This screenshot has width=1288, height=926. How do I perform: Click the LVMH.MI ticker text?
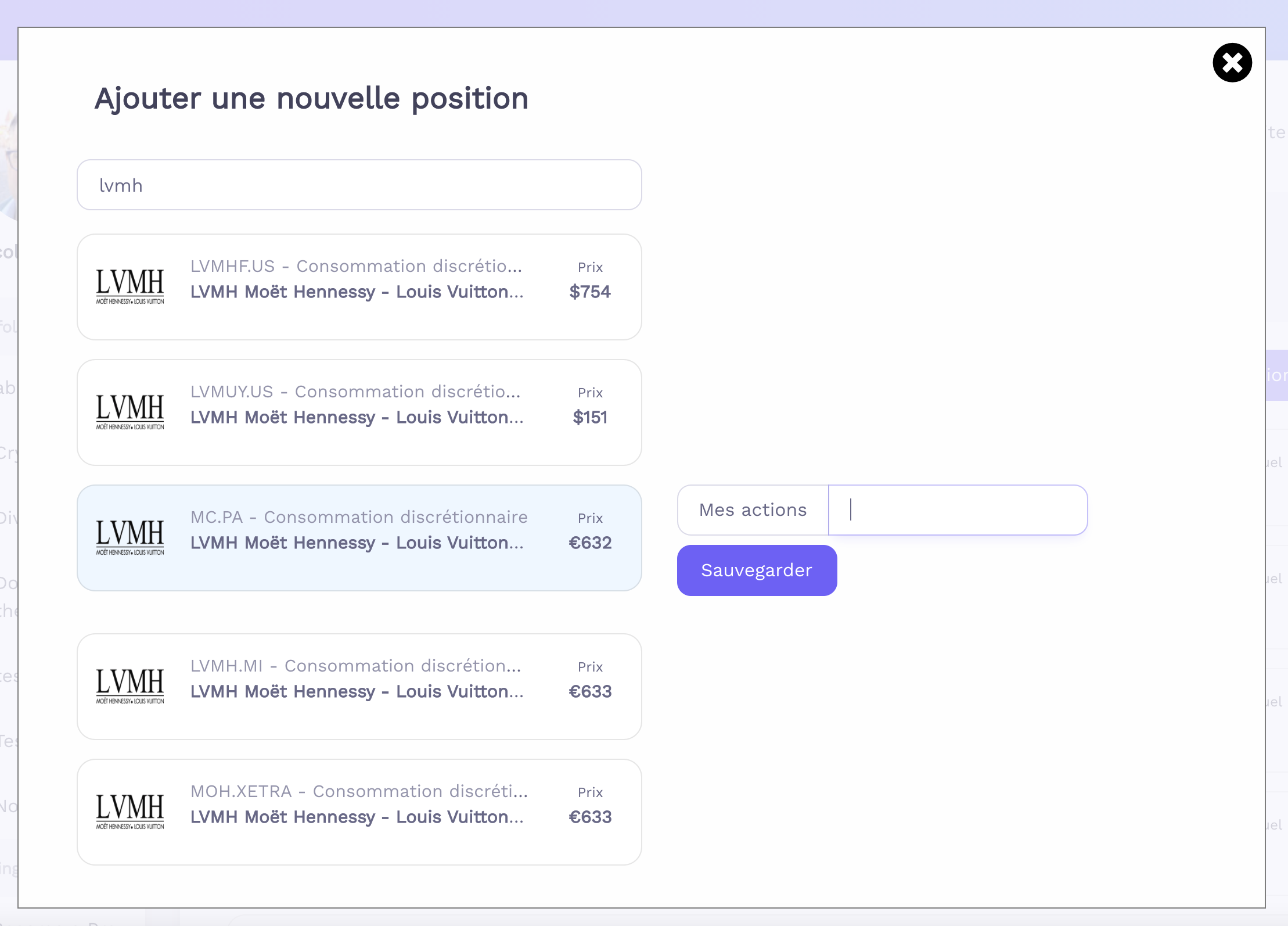point(226,666)
